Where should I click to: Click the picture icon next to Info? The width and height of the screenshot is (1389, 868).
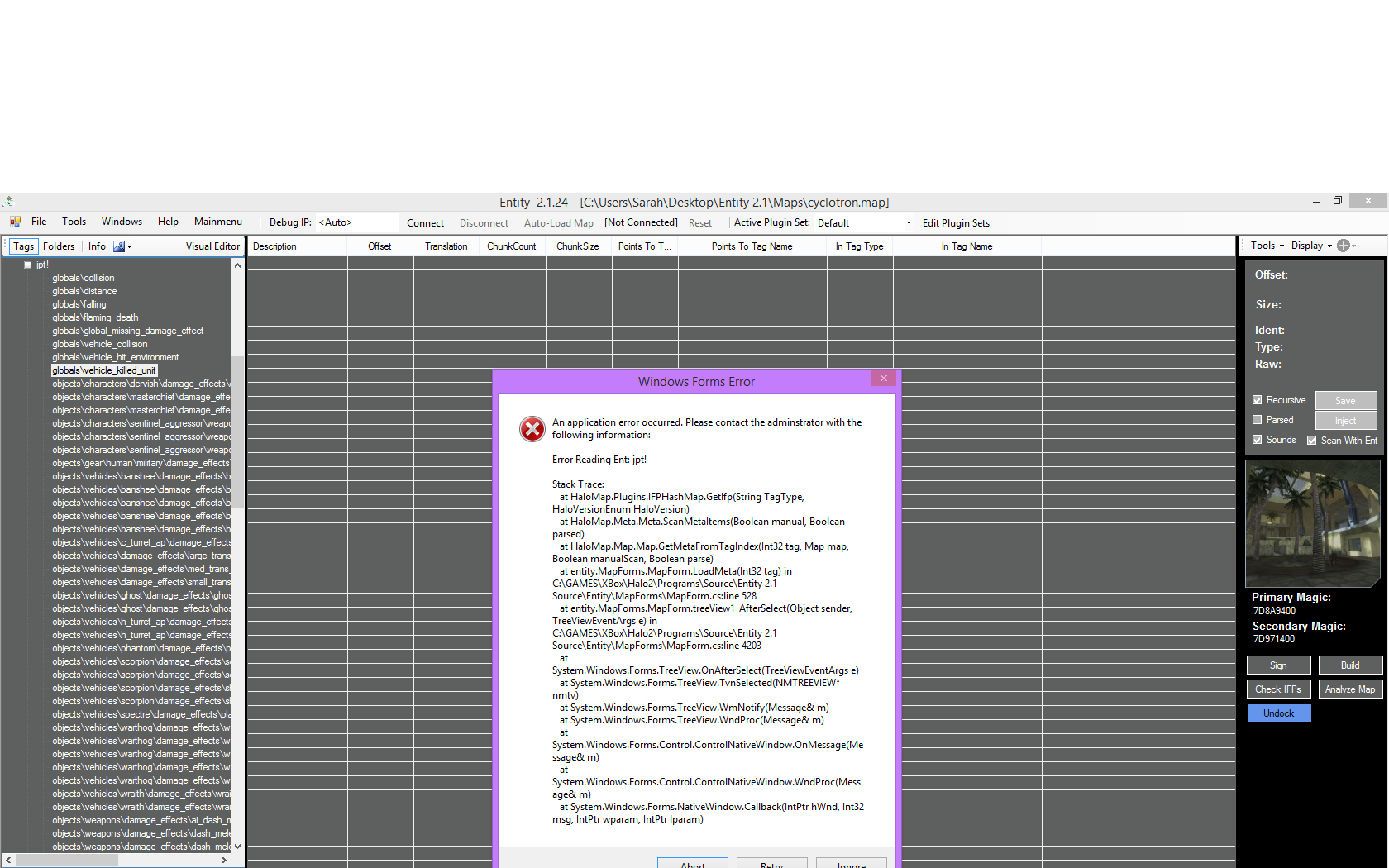click(119, 246)
